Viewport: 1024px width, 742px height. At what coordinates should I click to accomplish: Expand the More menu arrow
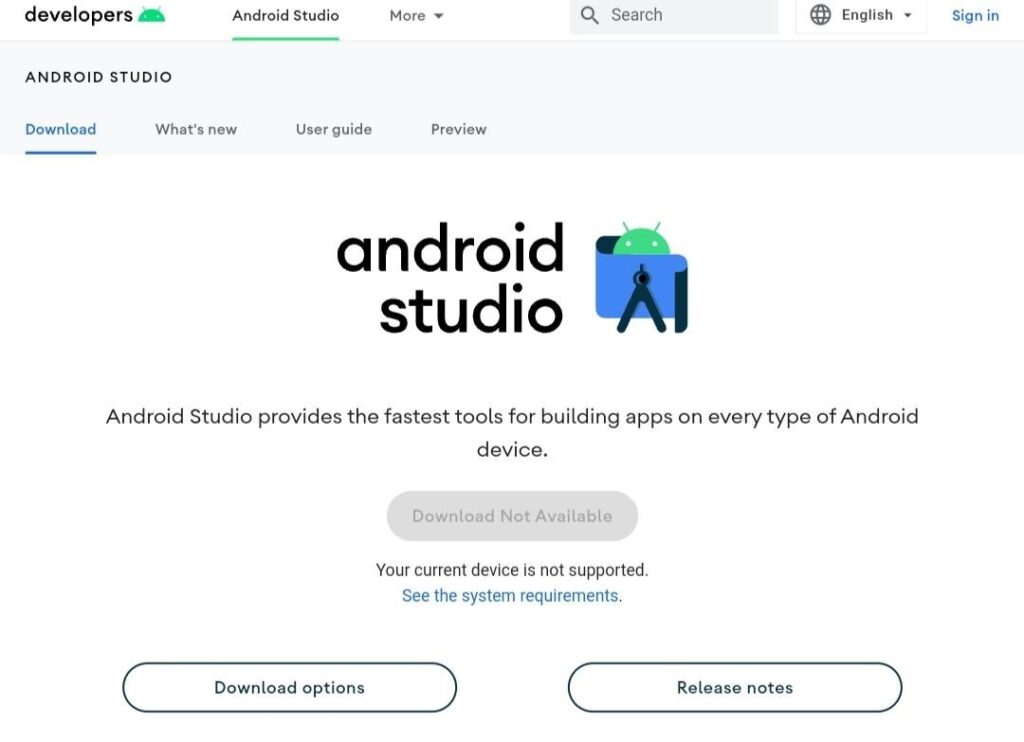(x=439, y=16)
